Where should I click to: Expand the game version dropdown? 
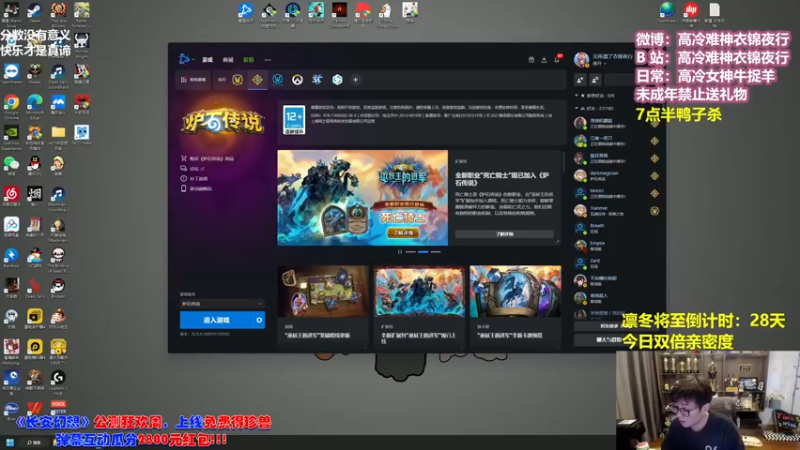click(x=222, y=304)
